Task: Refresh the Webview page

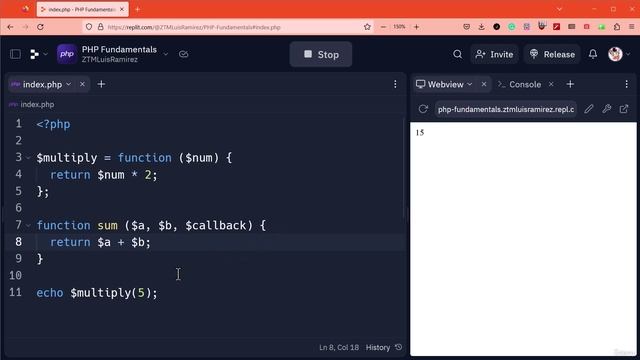Action: (x=423, y=109)
